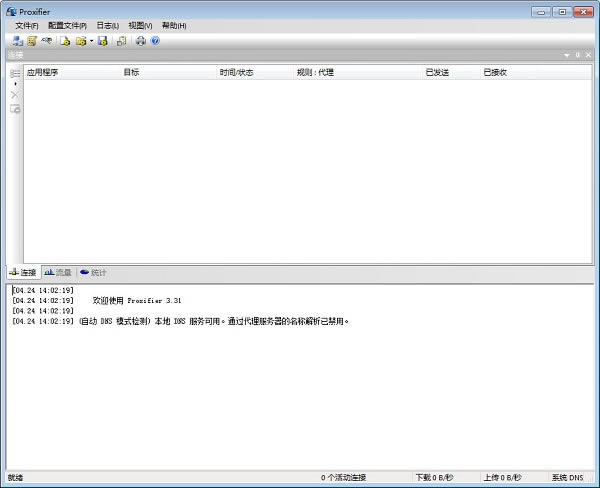Open the Proxy Servers settings toolbar icon
Viewport: 600px width, 488px height.
click(x=17, y=41)
